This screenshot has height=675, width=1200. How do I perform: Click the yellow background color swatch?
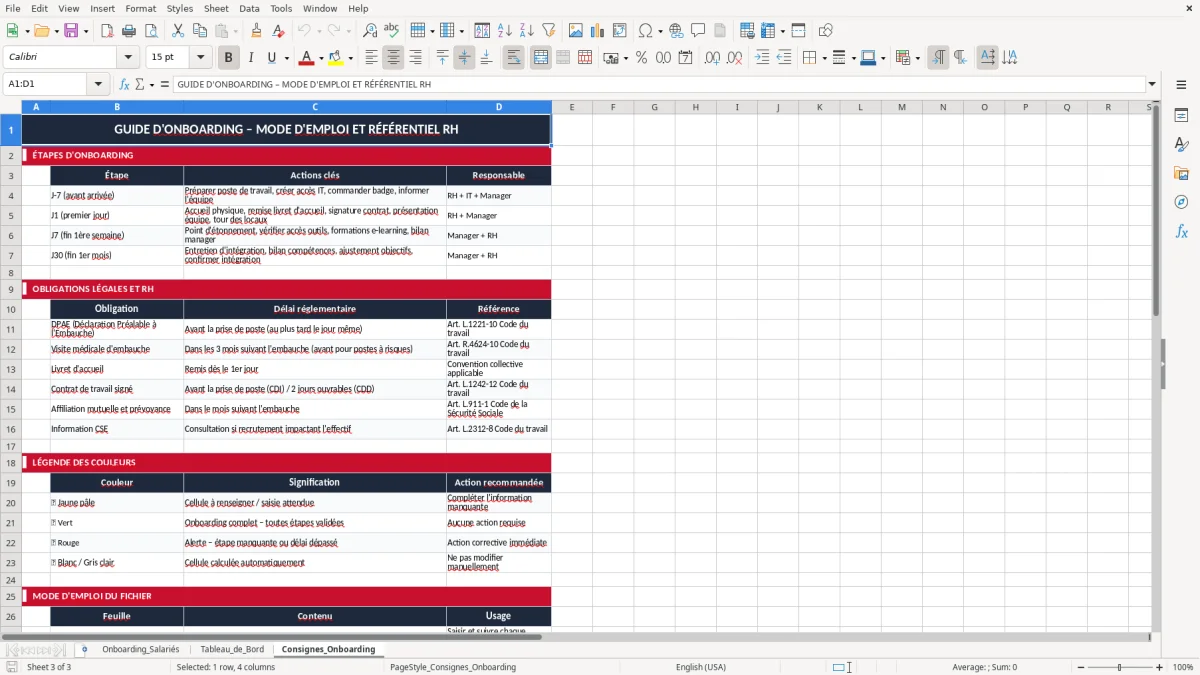[335, 58]
